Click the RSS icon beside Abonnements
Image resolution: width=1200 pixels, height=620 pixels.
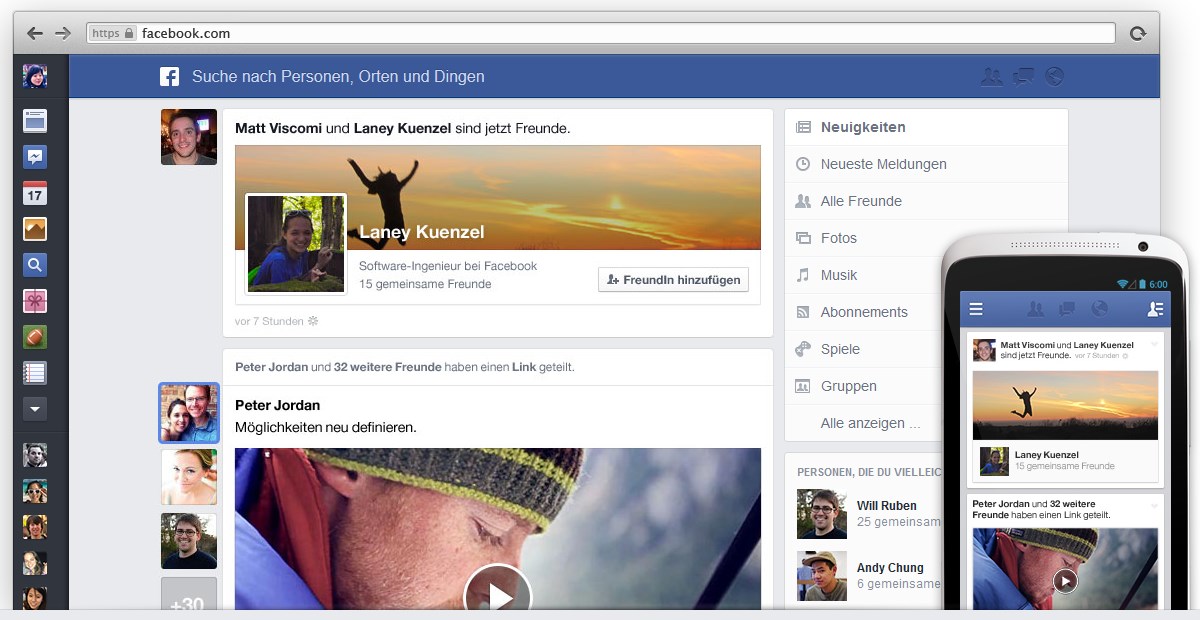(x=802, y=312)
